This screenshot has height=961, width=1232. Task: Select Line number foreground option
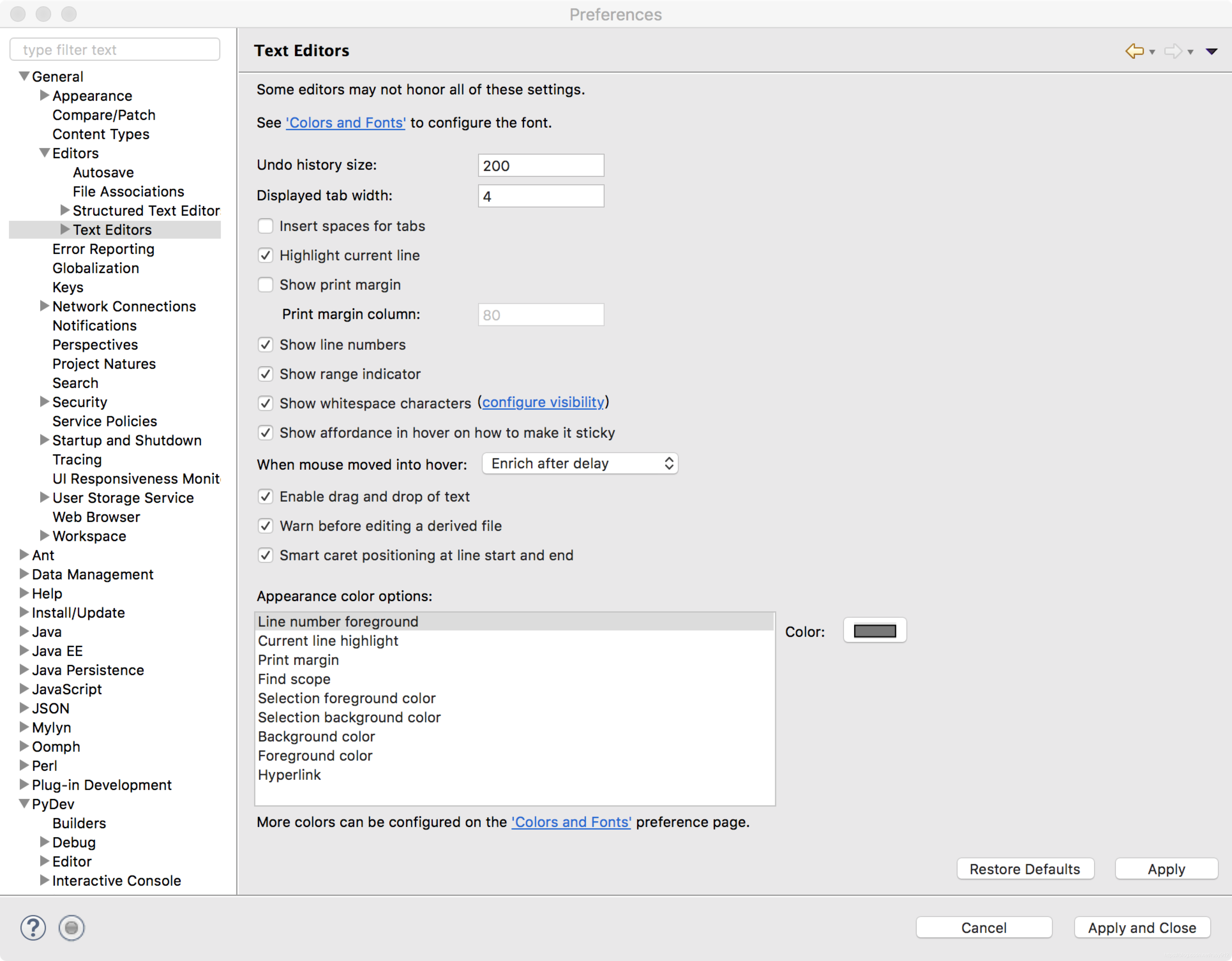515,622
